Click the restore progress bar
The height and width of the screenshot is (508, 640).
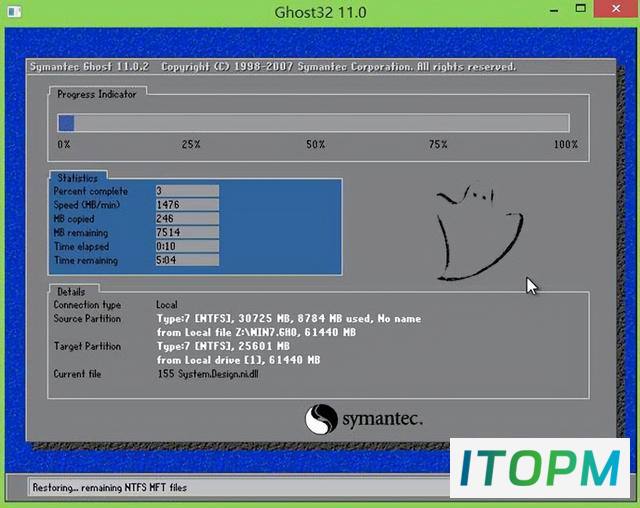313,123
